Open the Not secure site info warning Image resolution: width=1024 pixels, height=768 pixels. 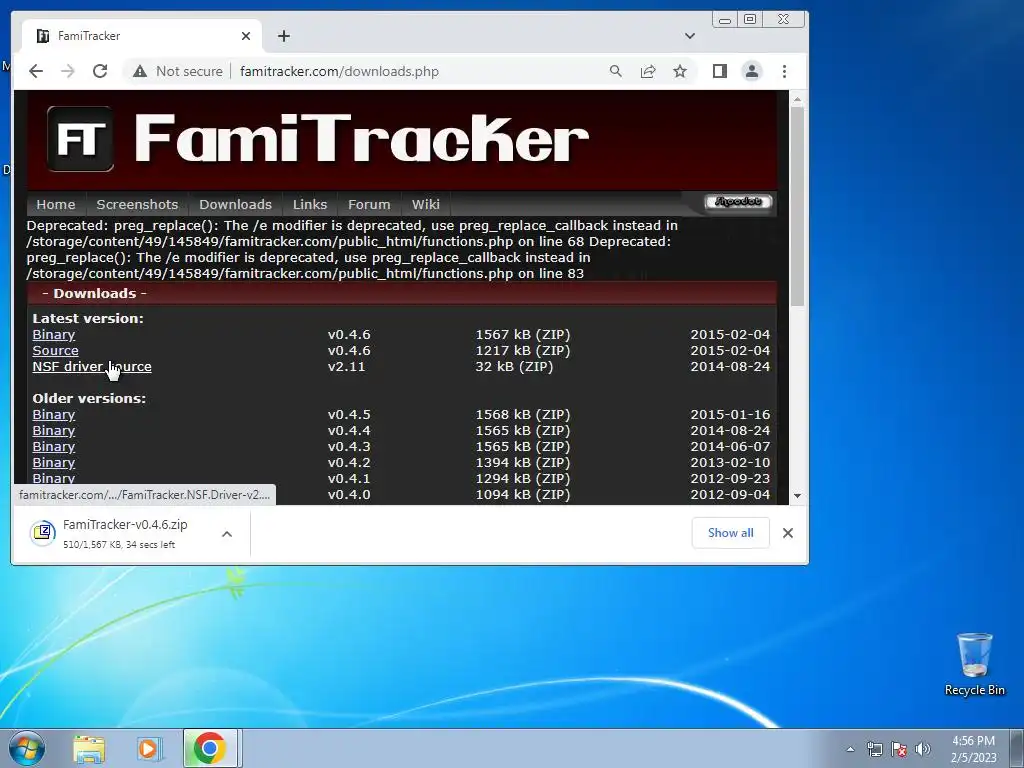[x=178, y=71]
